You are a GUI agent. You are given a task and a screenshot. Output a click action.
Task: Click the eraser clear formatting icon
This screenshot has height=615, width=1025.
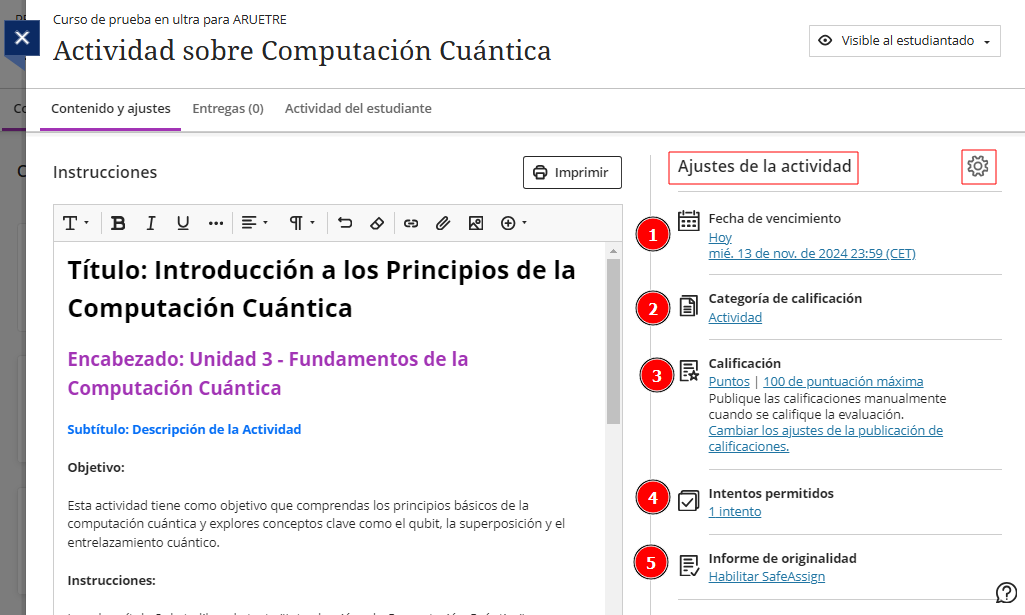pyautogui.click(x=377, y=223)
